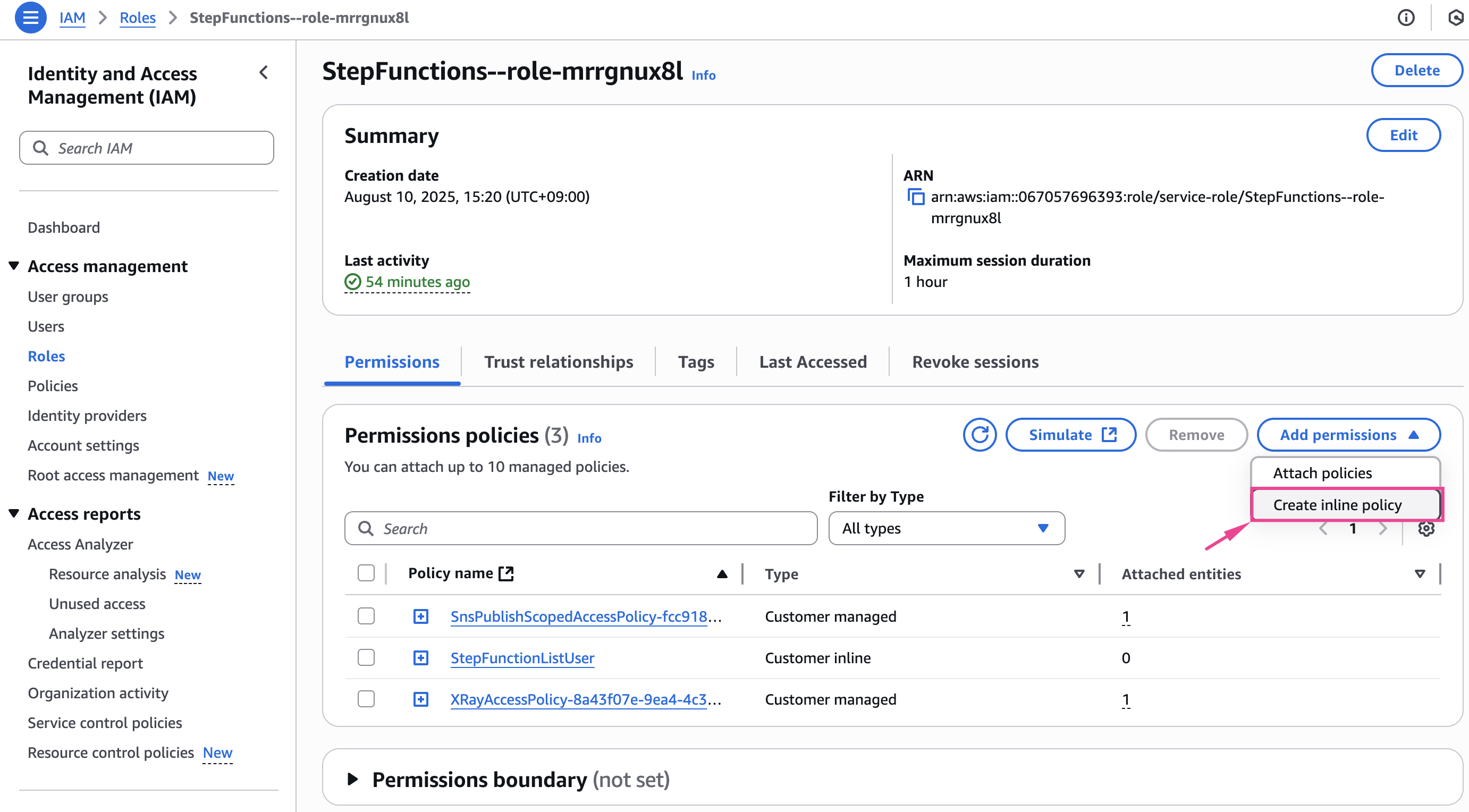The image size is (1469, 812).
Task: Open Dashboard in the sidebar
Action: [64, 227]
